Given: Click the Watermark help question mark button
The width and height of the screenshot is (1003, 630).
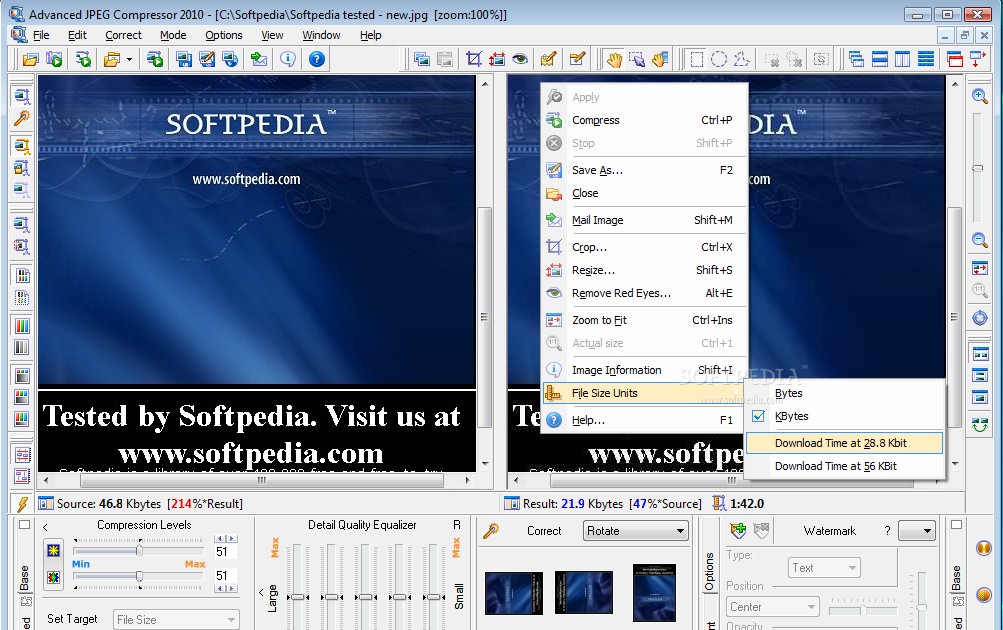Looking at the screenshot, I should (x=887, y=530).
